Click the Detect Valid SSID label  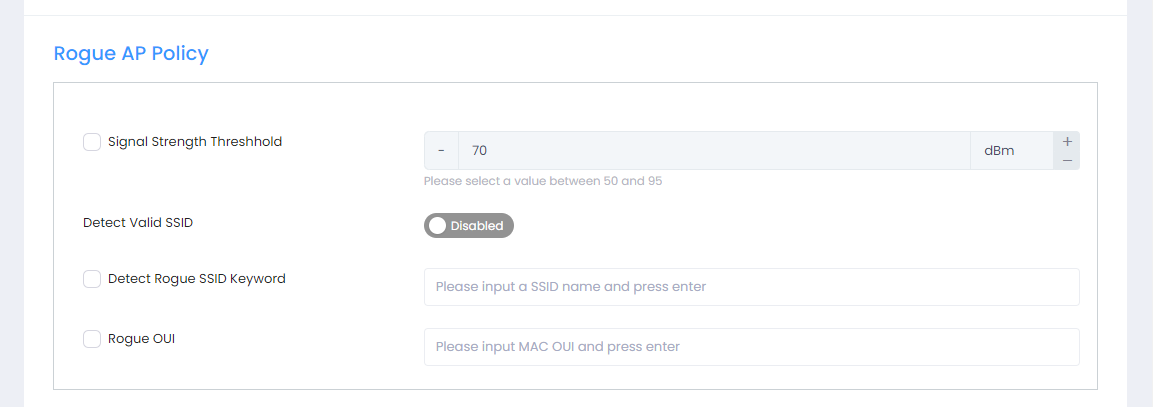[138, 222]
